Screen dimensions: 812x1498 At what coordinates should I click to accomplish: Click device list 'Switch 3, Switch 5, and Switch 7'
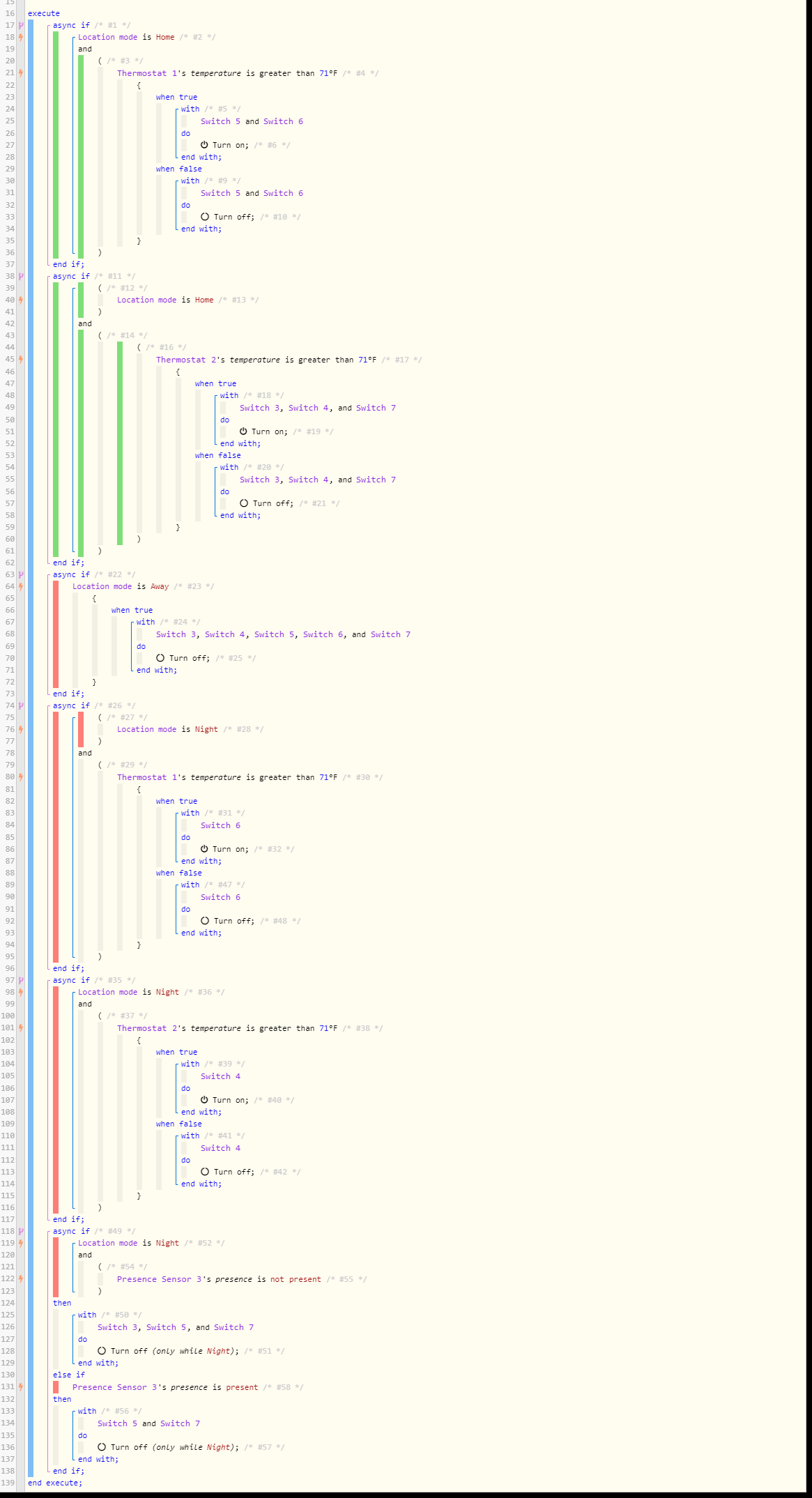[176, 1327]
